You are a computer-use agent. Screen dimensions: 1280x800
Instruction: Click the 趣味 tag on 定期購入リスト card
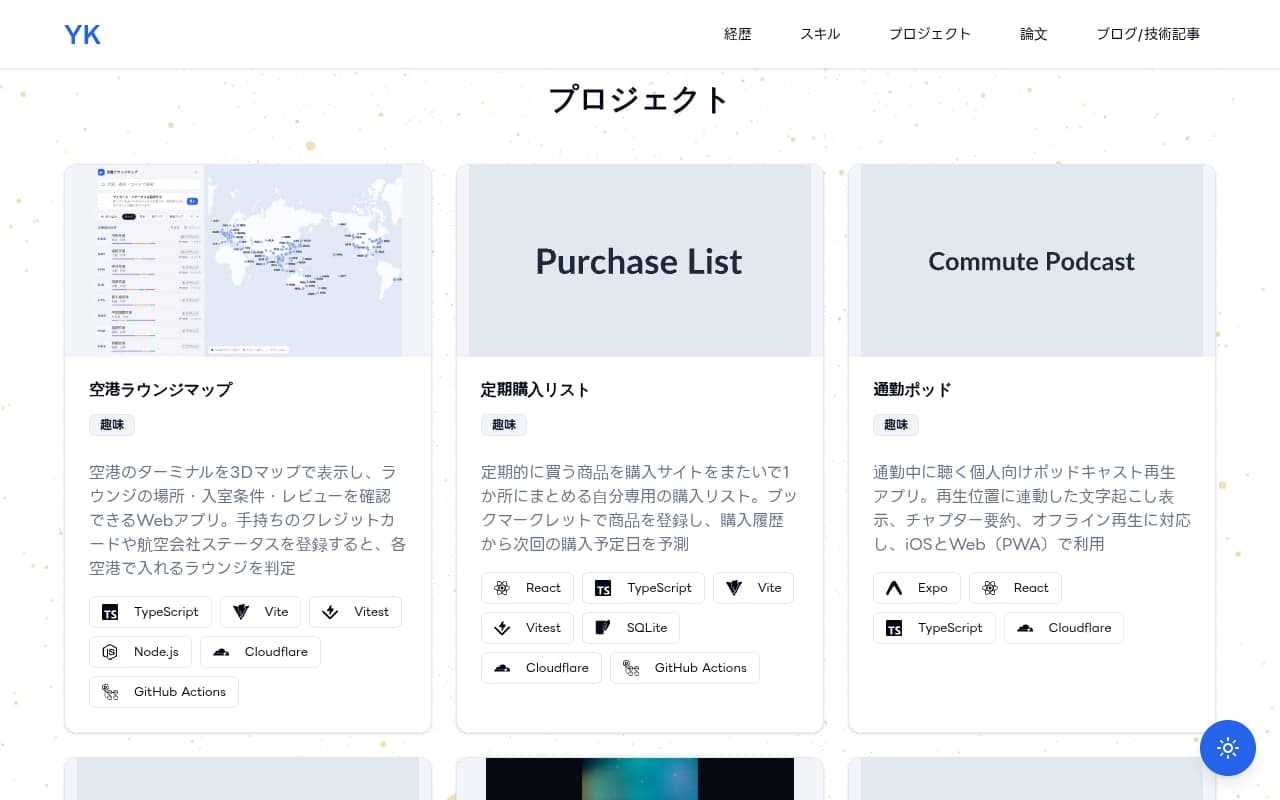pyautogui.click(x=504, y=425)
